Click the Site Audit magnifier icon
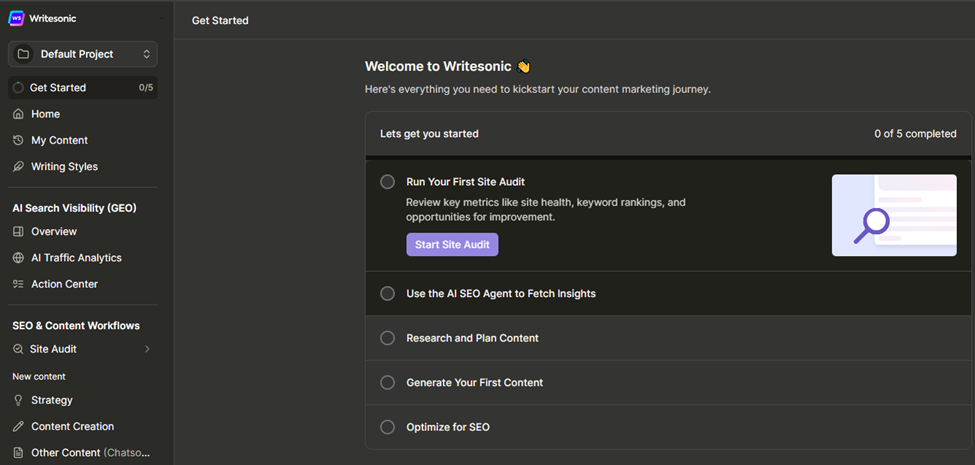This screenshot has height=465, width=975. 18,349
